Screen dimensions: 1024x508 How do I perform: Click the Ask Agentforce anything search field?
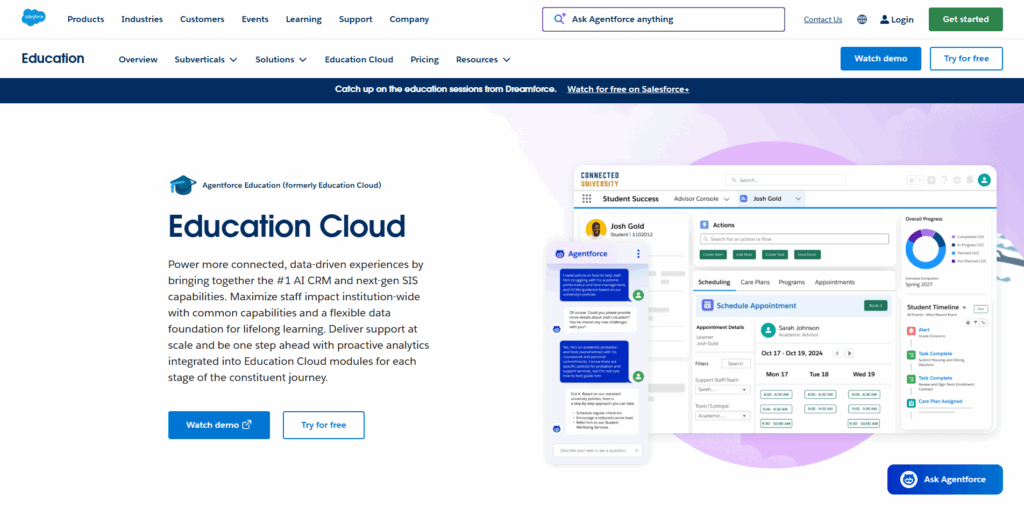coord(664,20)
